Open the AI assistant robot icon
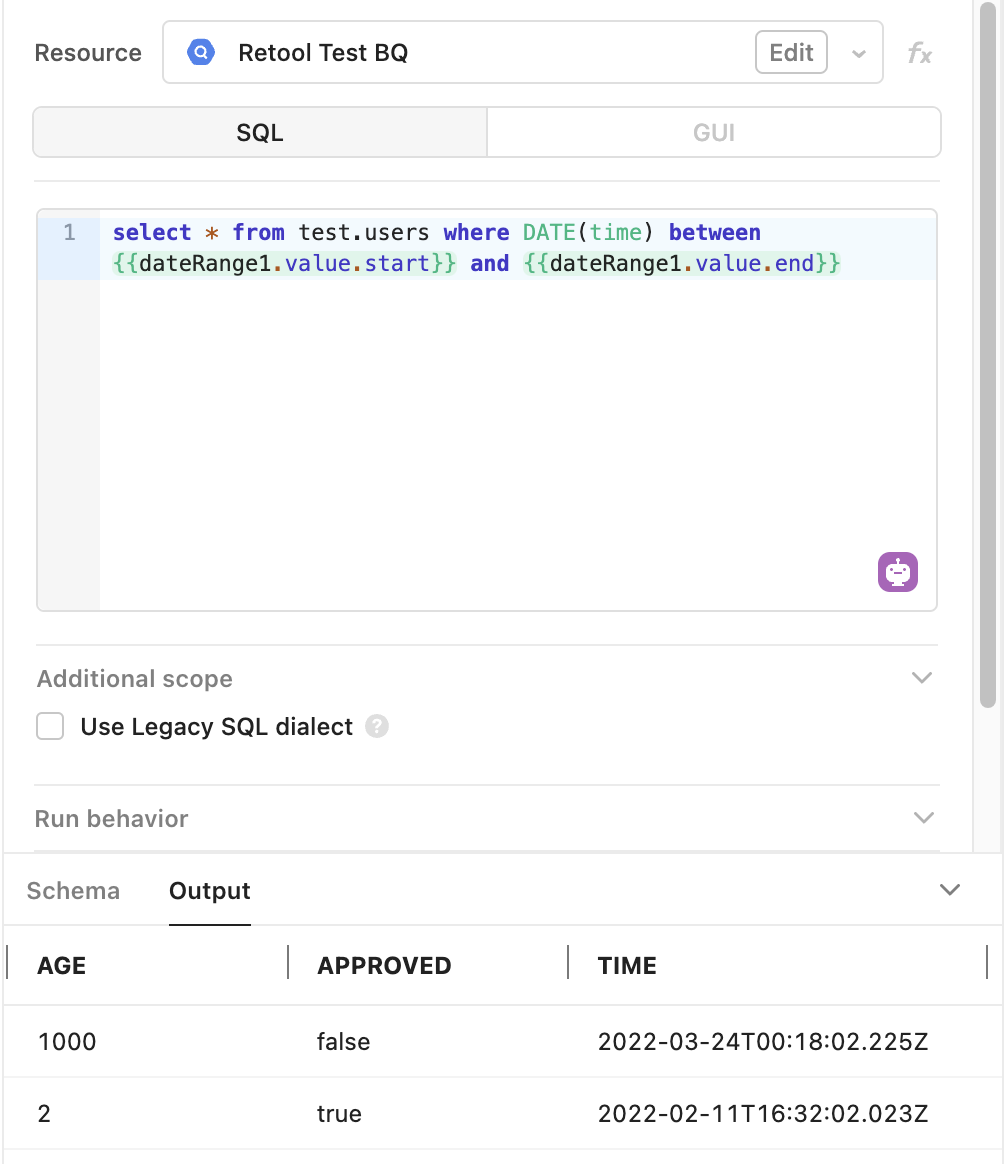The width and height of the screenshot is (1004, 1164). coord(897,572)
